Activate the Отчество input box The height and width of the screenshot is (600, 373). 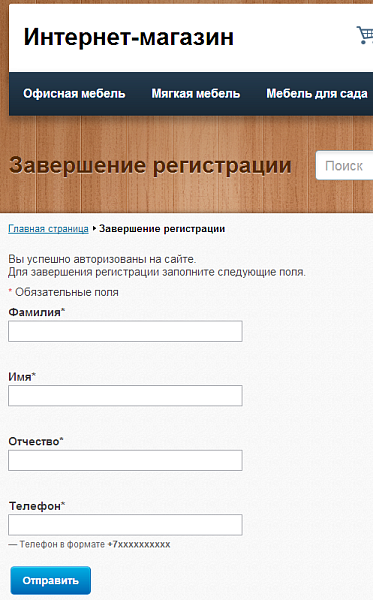coord(125,460)
